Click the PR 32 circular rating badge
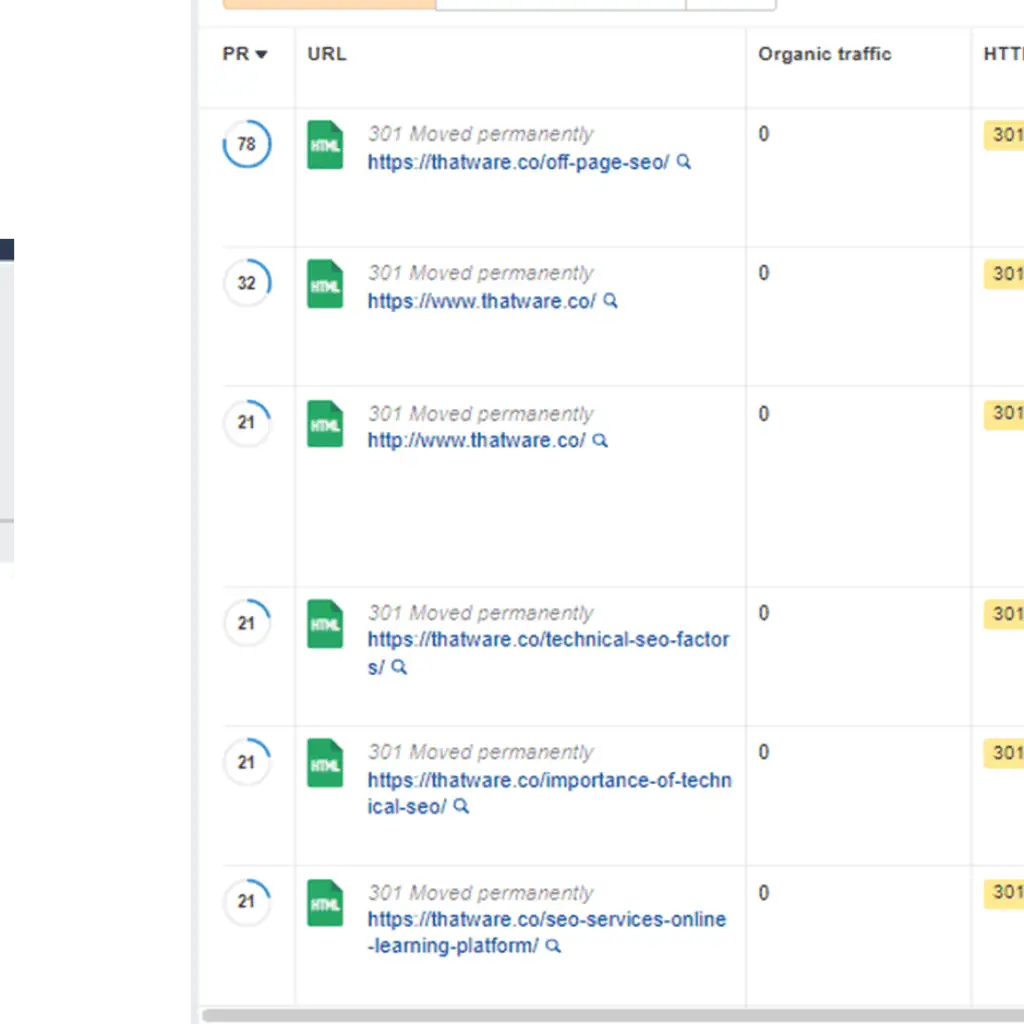Image resolution: width=1024 pixels, height=1024 pixels. point(247,283)
